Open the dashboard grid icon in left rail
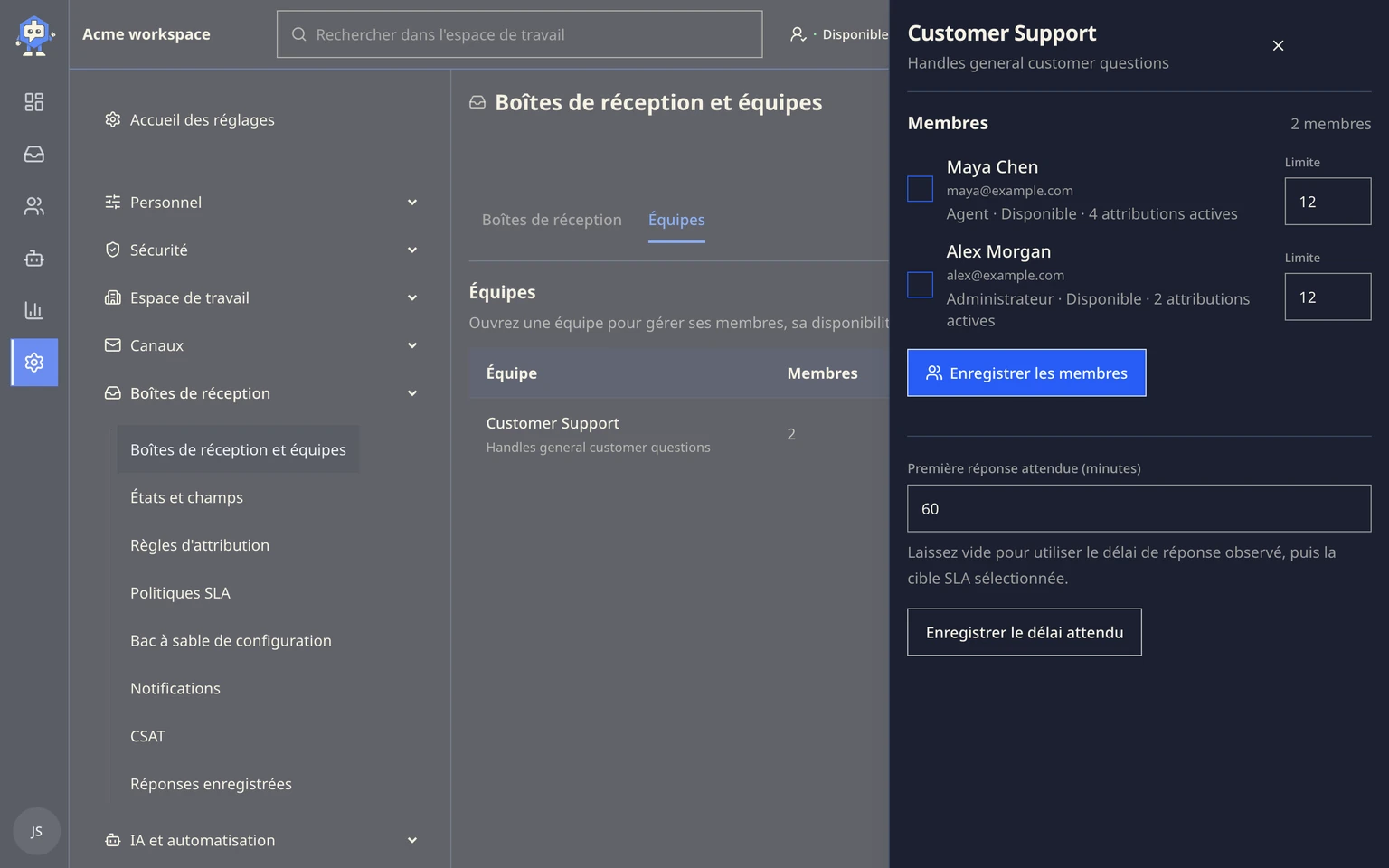1389x868 pixels. tap(34, 102)
